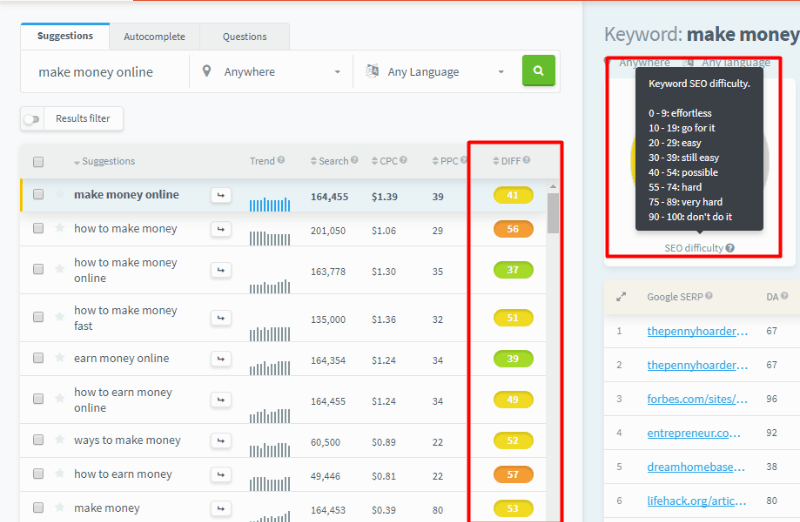Toggle the Results filter switch
Viewport: 800px width, 522px height.
32,119
